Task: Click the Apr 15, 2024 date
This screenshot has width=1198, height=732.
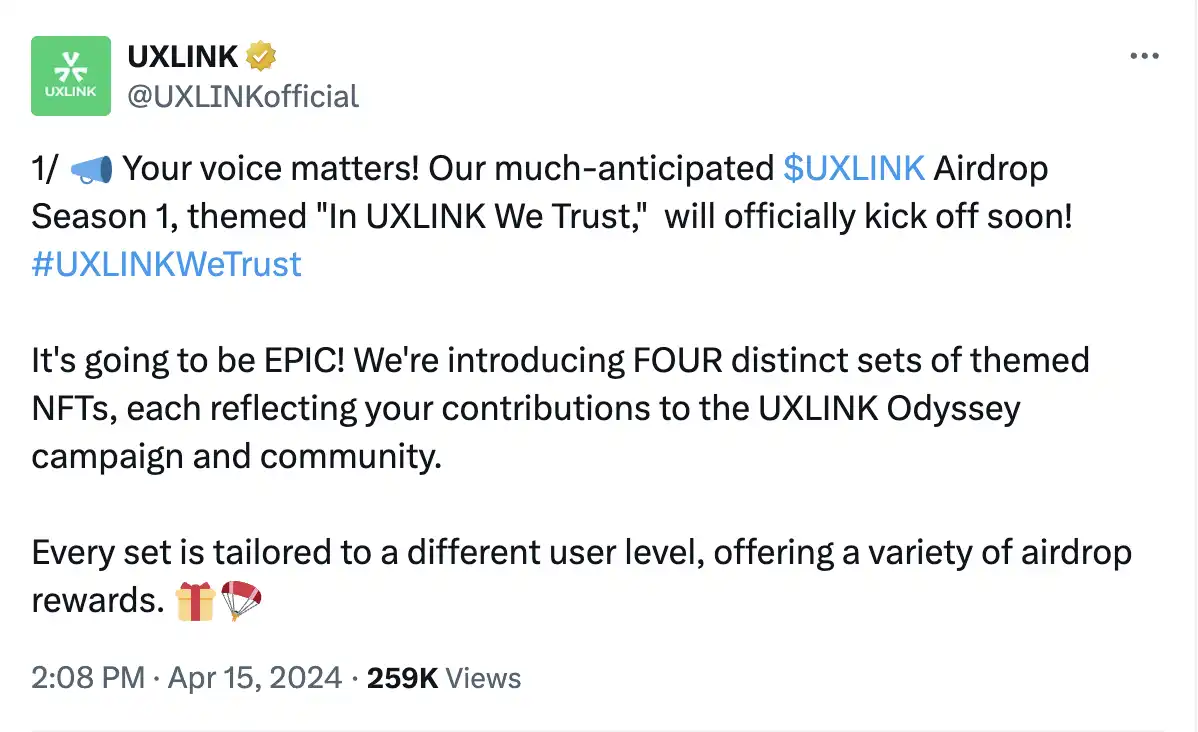Action: coord(254,678)
